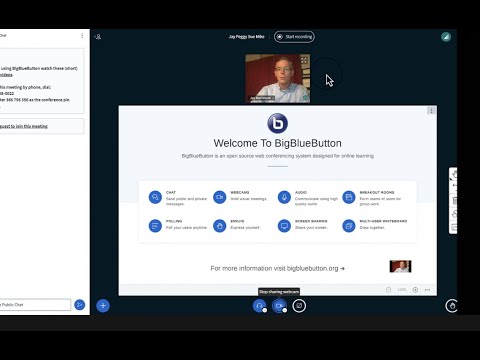Stop sharing webcam with the camera button
Image resolution: width=480 pixels, height=360 pixels.
tap(279, 306)
